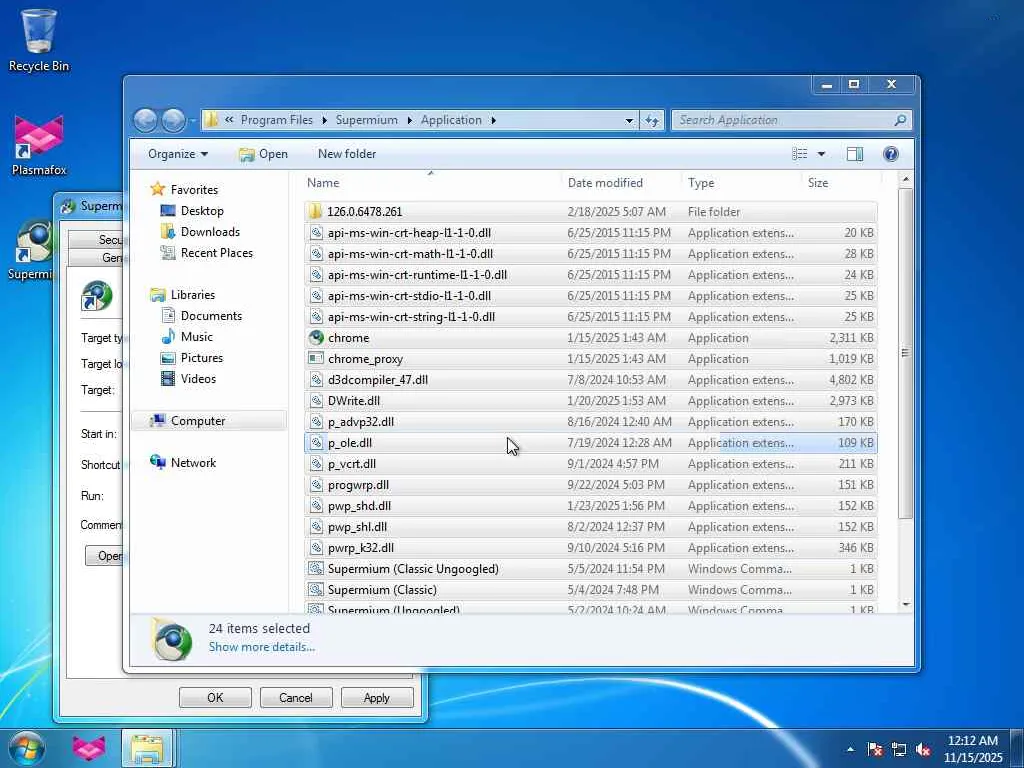Click the d3dcompiler_47.dll file icon
This screenshot has height=768, width=1024.
point(316,379)
